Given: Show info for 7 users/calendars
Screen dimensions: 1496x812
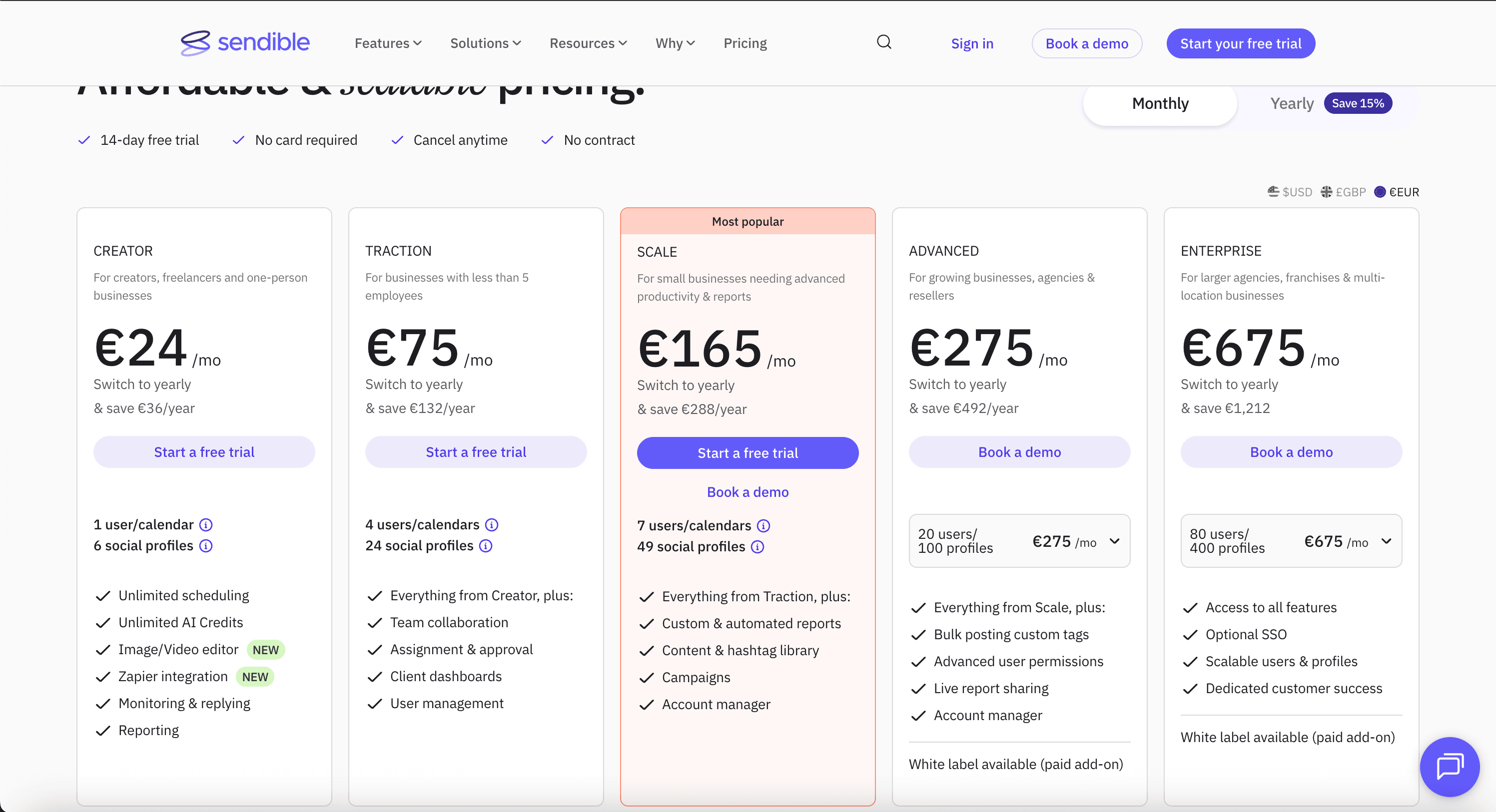Looking at the screenshot, I should pyautogui.click(x=763, y=526).
